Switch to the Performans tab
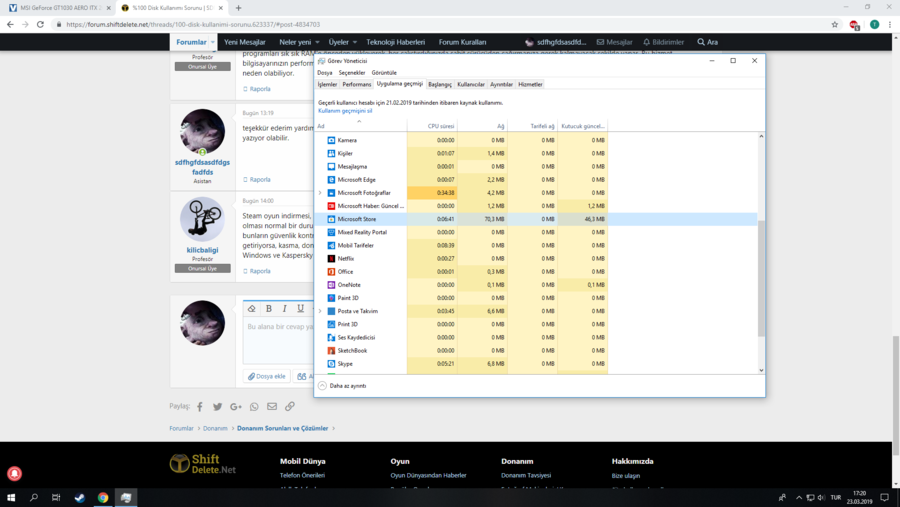Image resolution: width=900 pixels, height=507 pixels. (x=356, y=84)
